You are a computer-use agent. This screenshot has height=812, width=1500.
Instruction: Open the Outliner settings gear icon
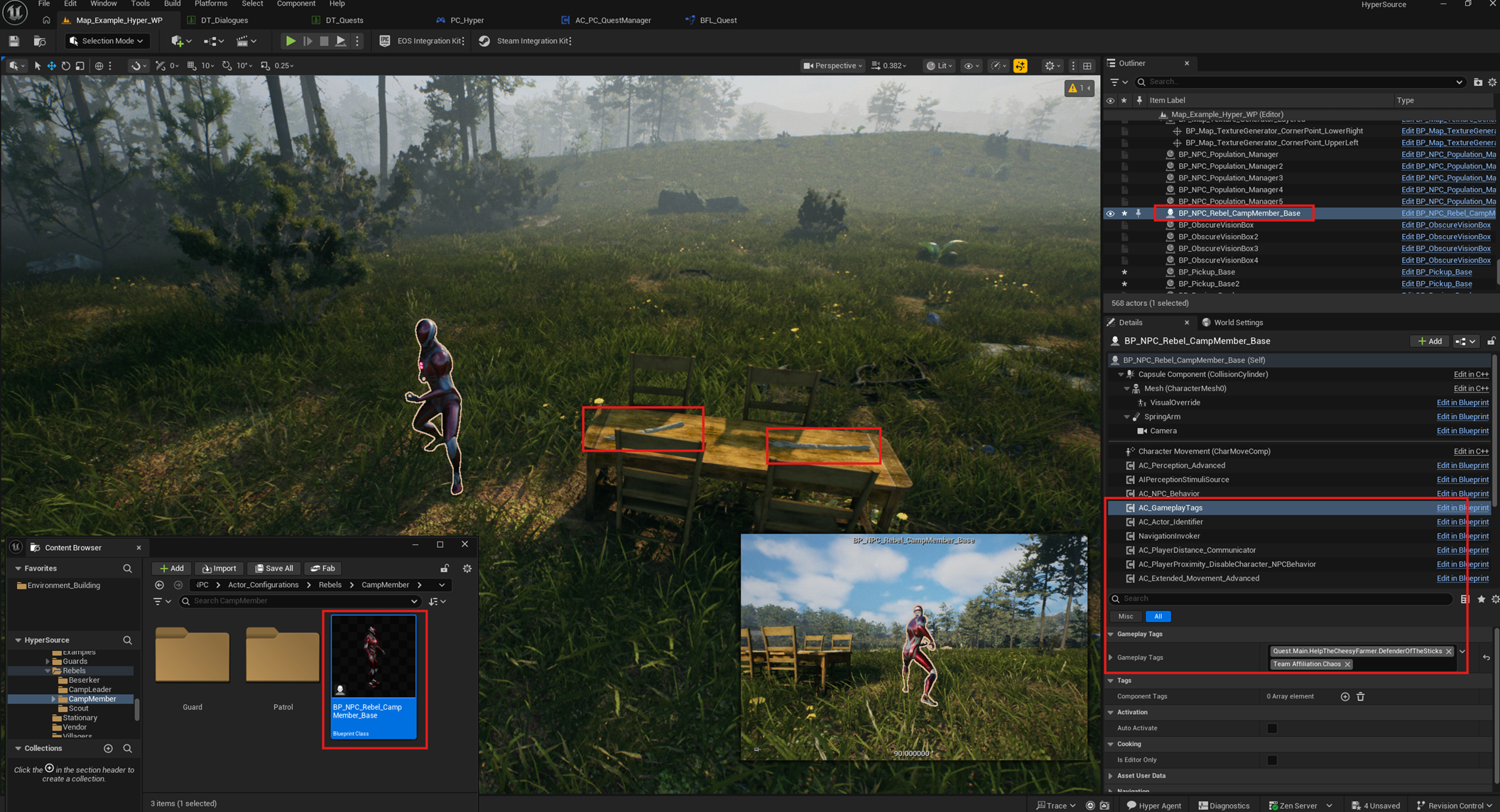pyautogui.click(x=1492, y=82)
